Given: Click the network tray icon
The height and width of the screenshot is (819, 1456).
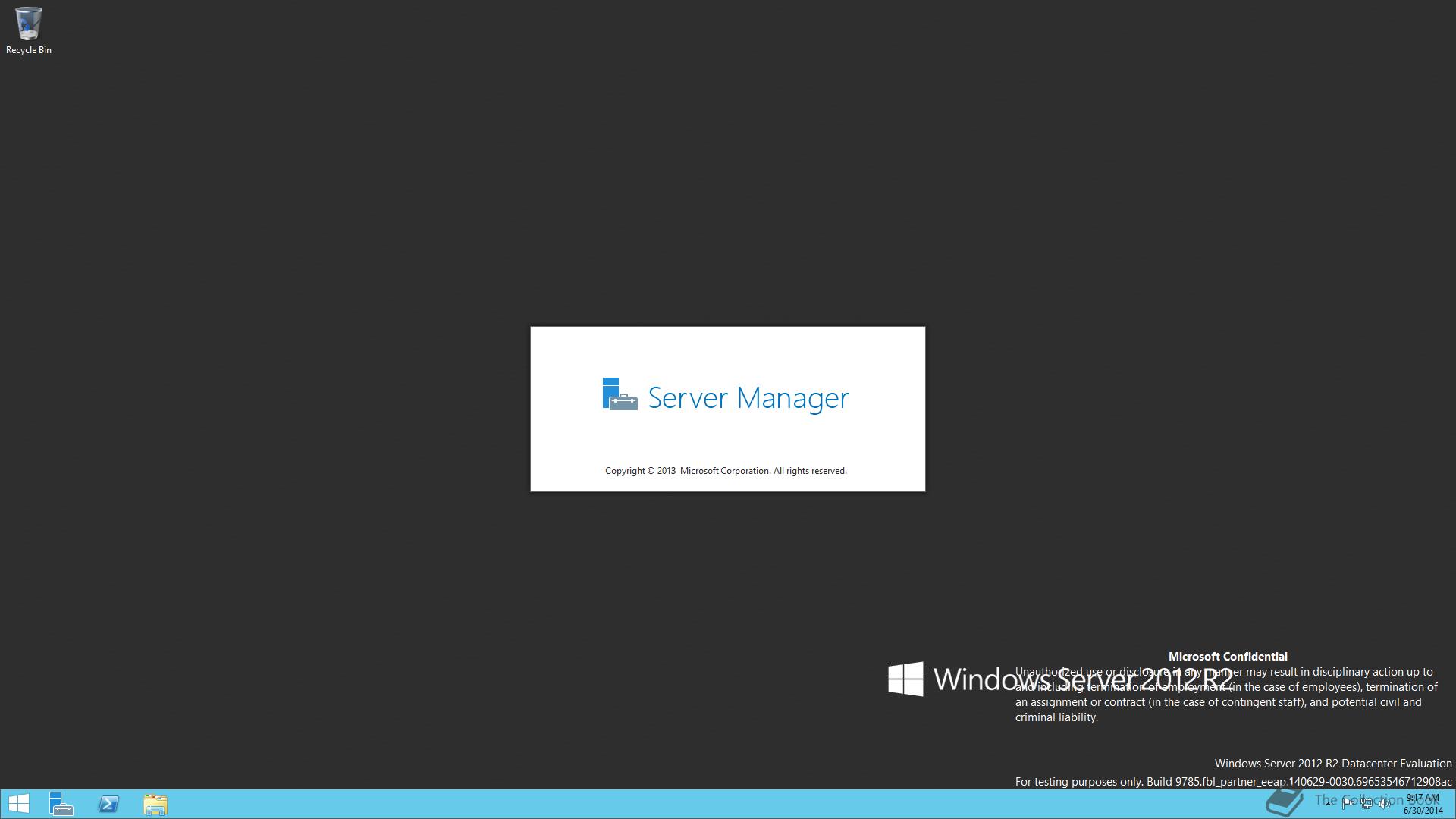Looking at the screenshot, I should point(1367,804).
